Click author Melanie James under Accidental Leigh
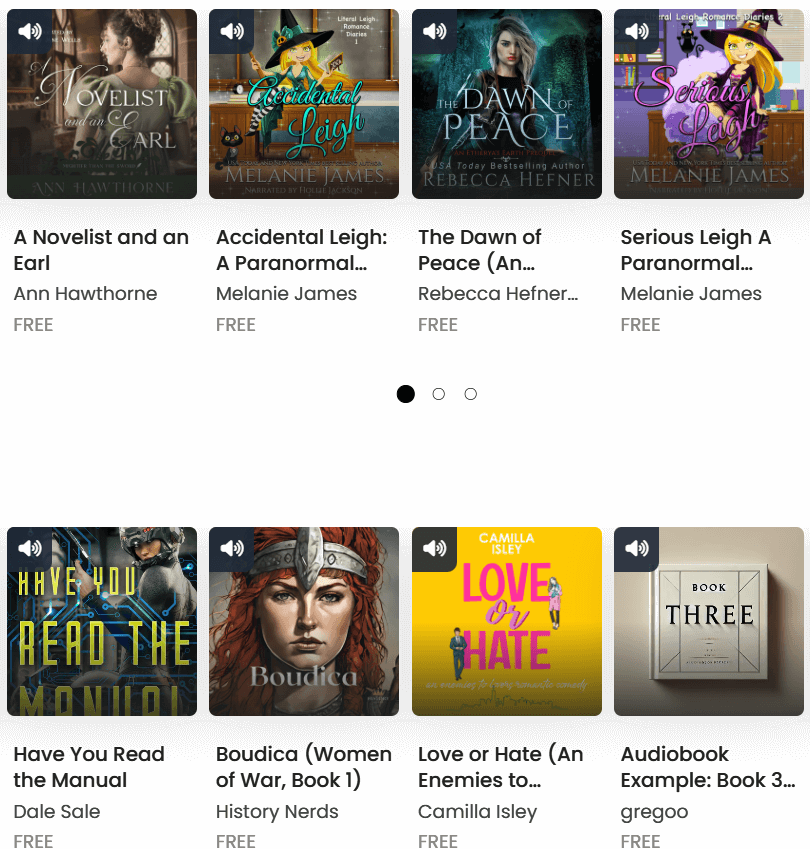810x849 pixels. pos(286,293)
